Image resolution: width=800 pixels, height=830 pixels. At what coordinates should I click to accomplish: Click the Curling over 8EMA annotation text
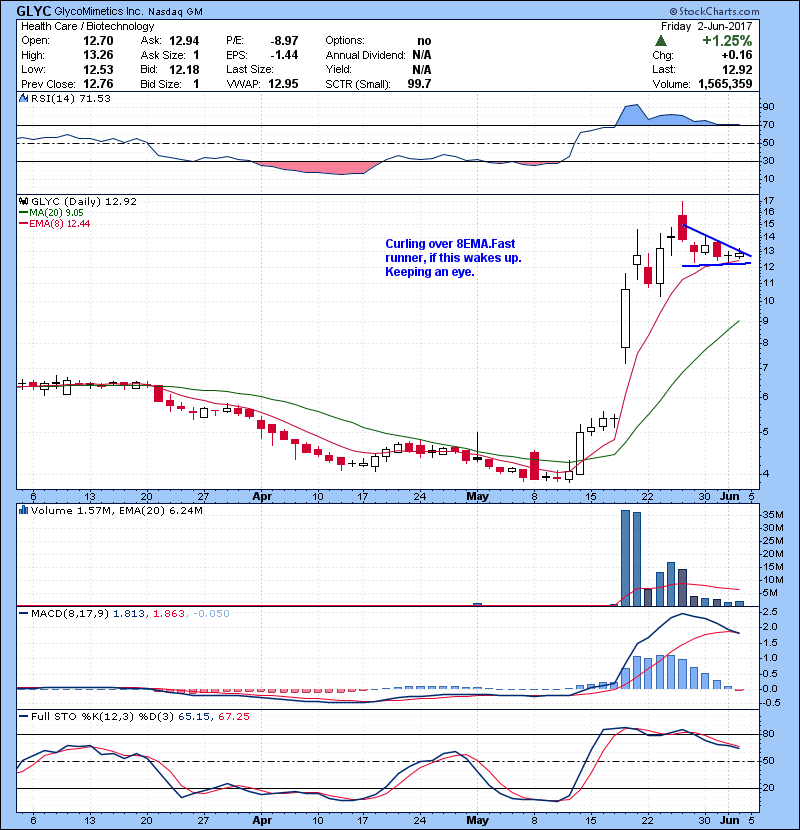[x=453, y=258]
